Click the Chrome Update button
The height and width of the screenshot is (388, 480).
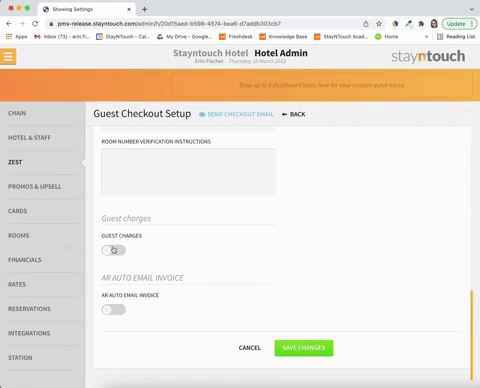click(x=460, y=24)
